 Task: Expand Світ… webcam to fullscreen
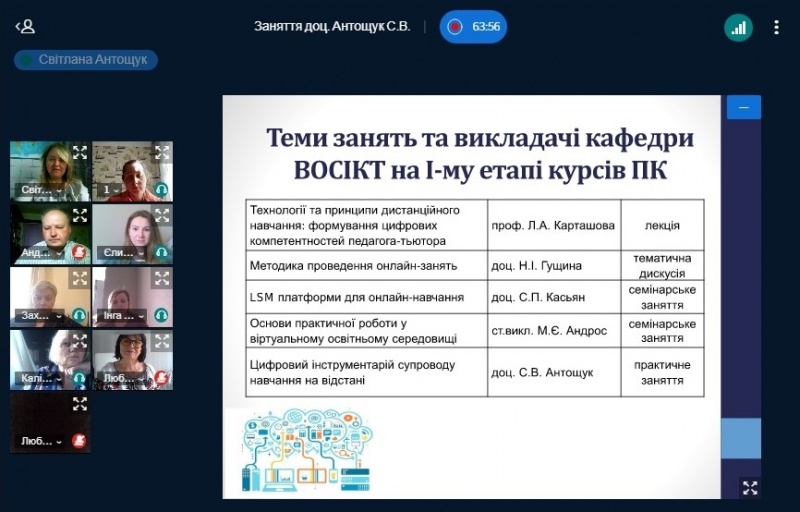point(79,153)
